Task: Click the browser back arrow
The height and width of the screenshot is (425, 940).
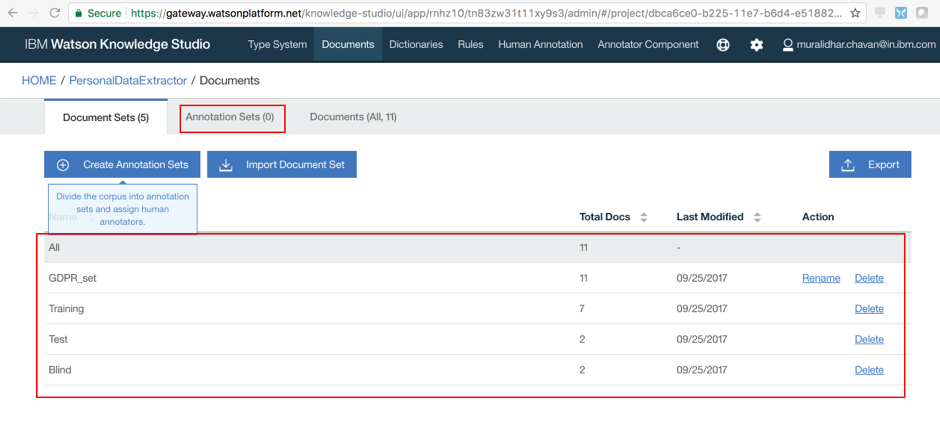Action: pos(13,13)
